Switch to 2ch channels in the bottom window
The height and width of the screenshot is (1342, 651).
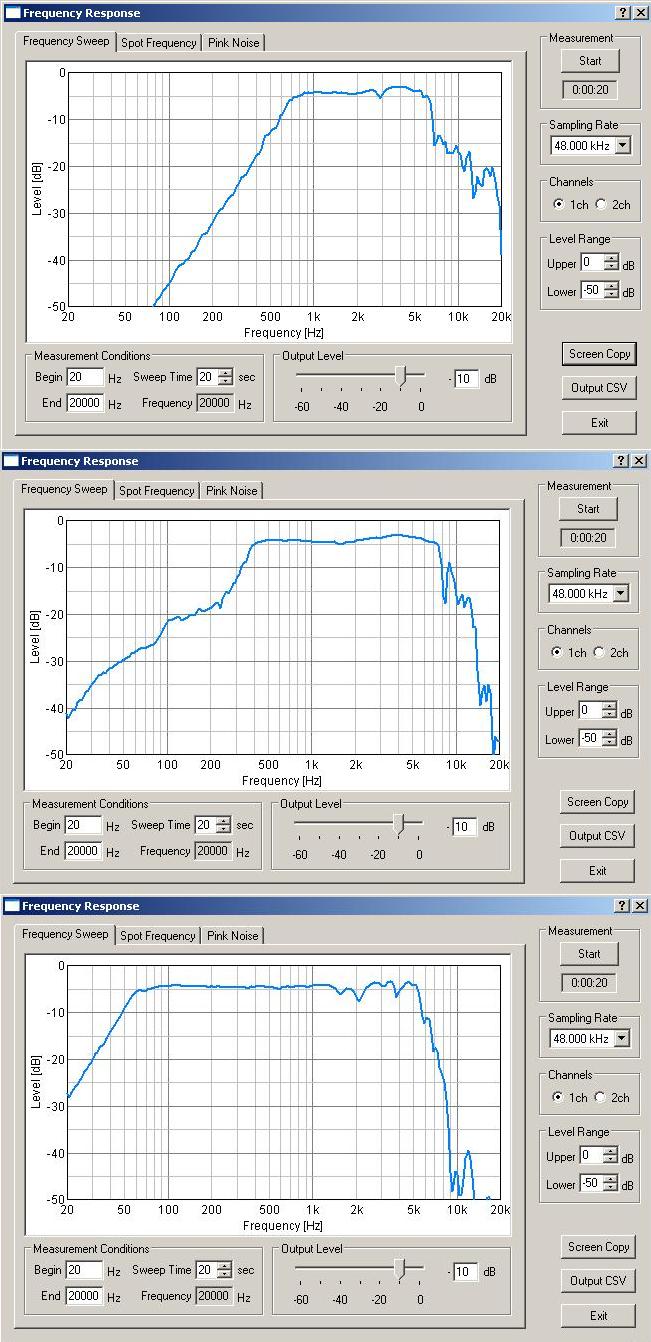600,1098
